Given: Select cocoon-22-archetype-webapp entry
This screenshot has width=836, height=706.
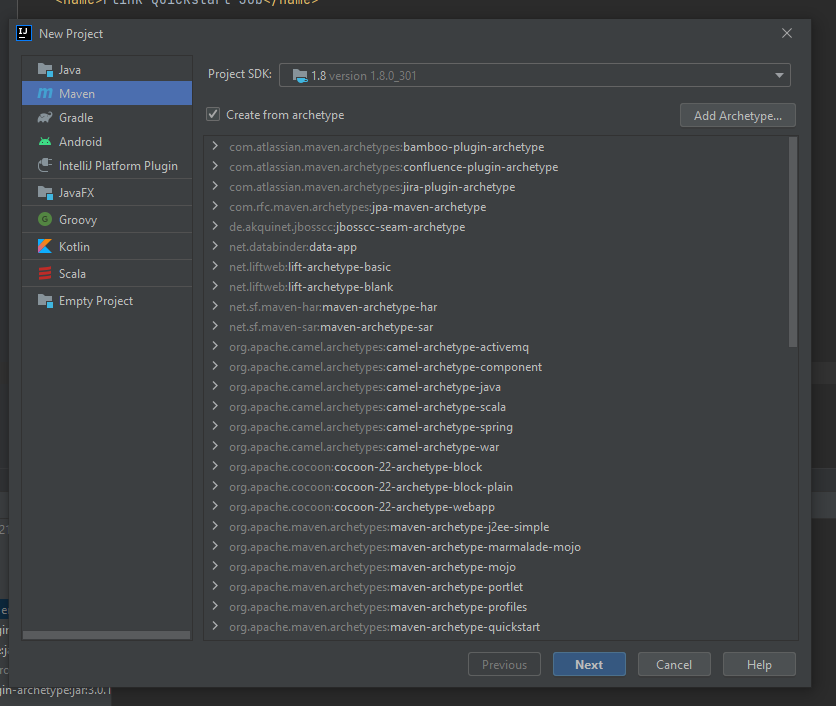Looking at the screenshot, I should 362,507.
